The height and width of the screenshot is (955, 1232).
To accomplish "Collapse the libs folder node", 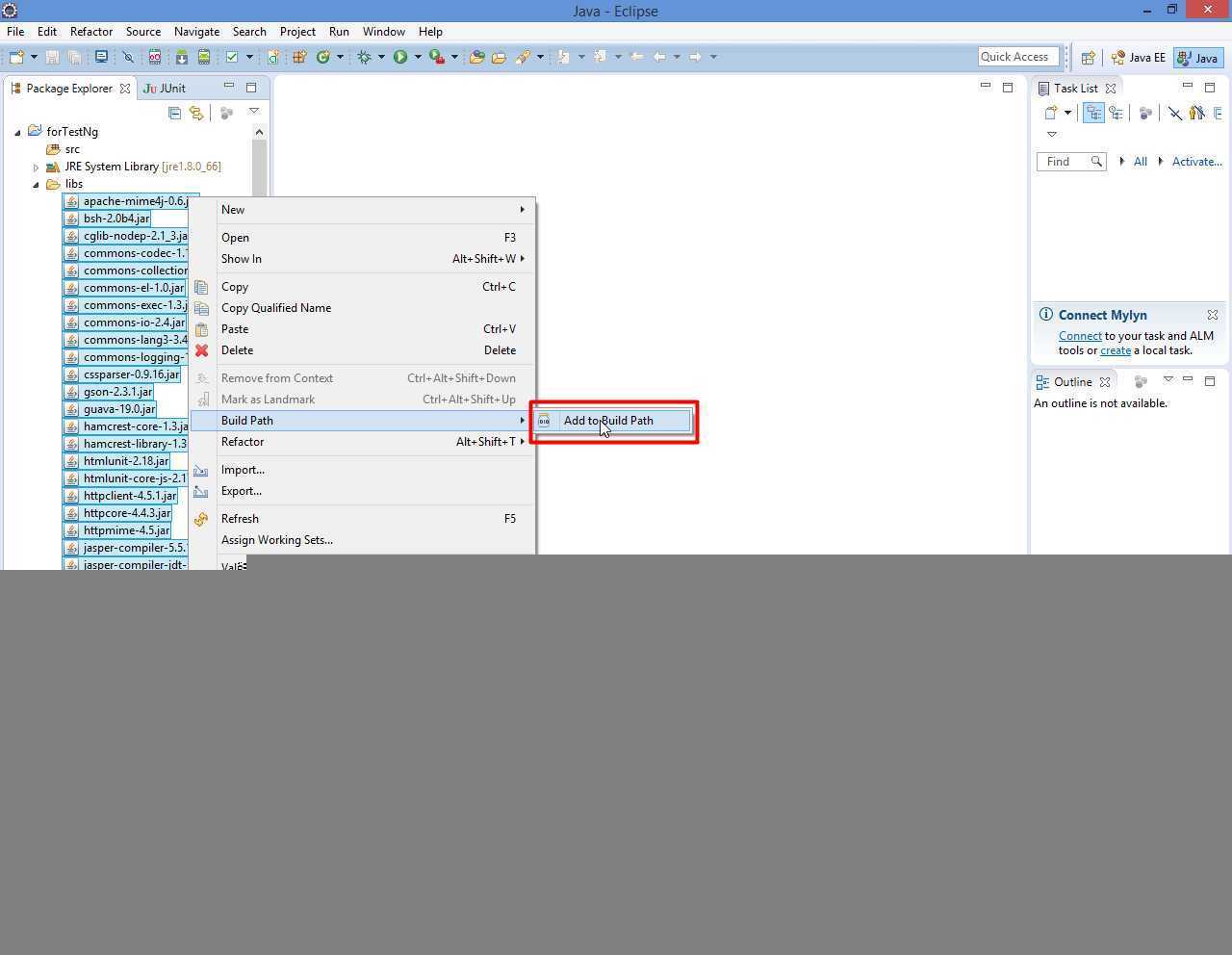I will point(37,184).
